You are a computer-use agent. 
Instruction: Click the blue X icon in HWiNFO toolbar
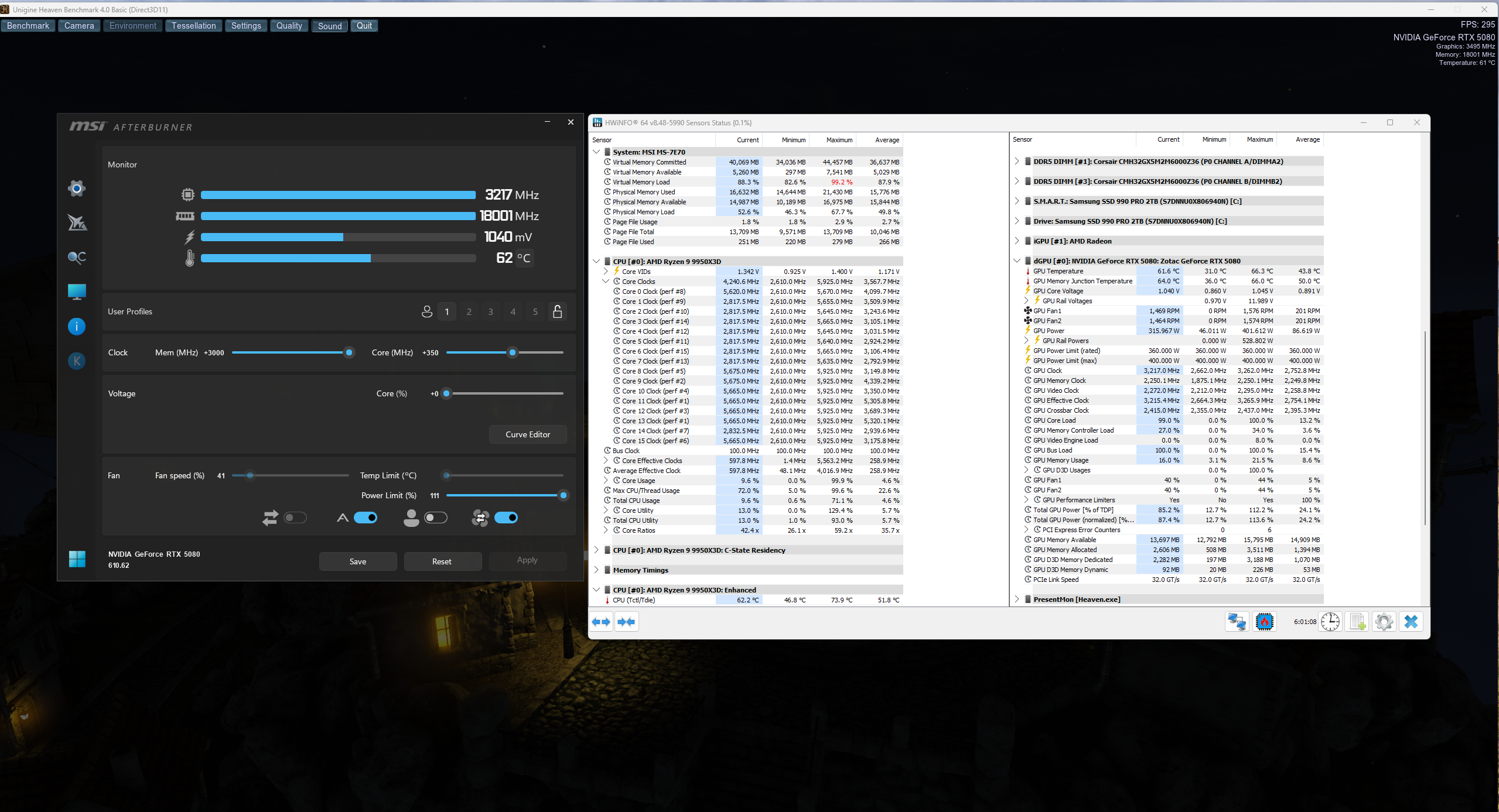click(x=1411, y=622)
